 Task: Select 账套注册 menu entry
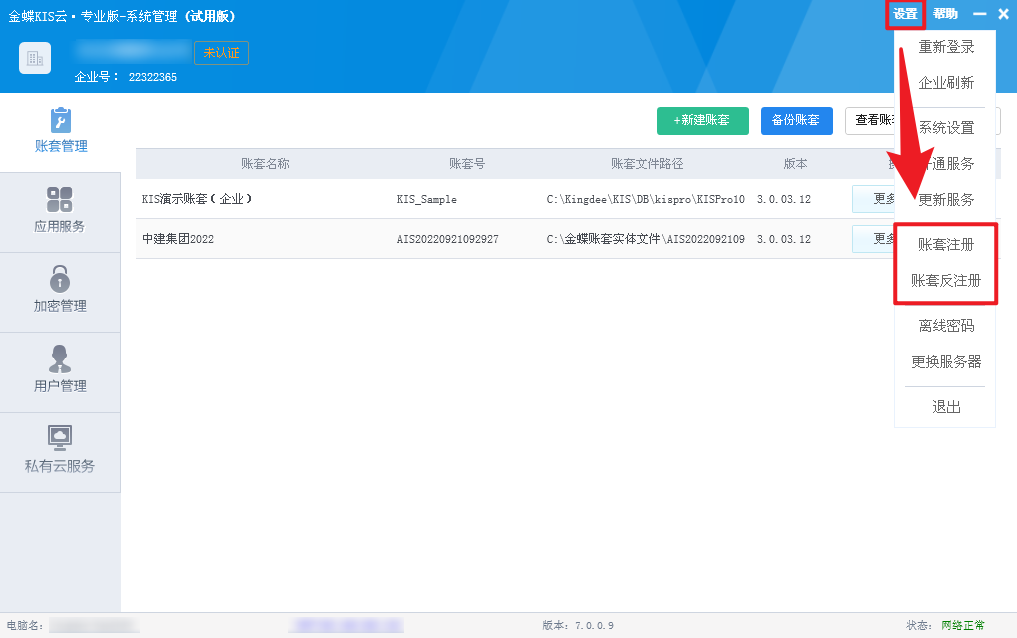946,244
